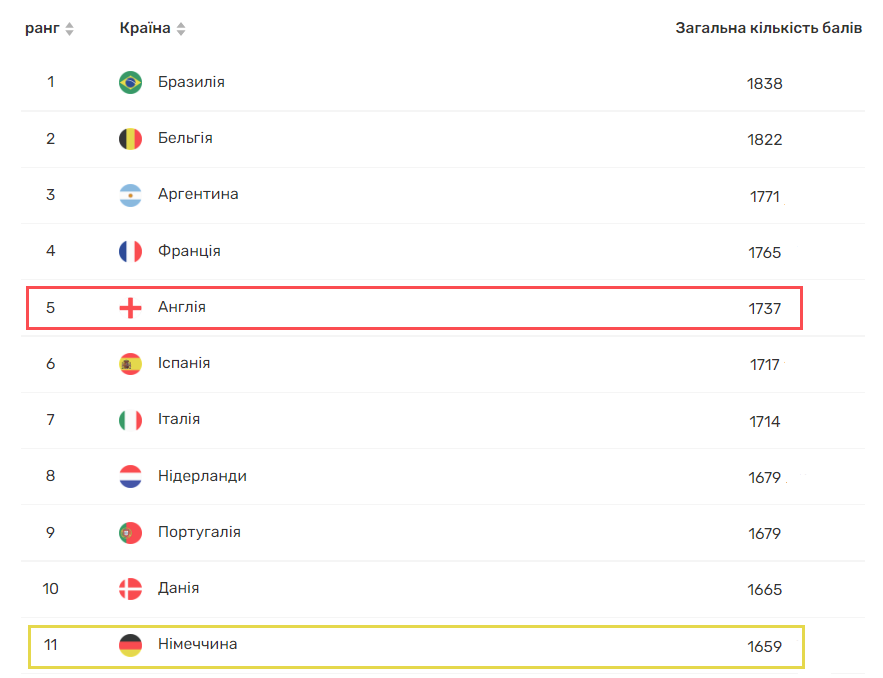883x678 pixels.
Task: Click the Belgium flag icon
Action: pos(130,139)
